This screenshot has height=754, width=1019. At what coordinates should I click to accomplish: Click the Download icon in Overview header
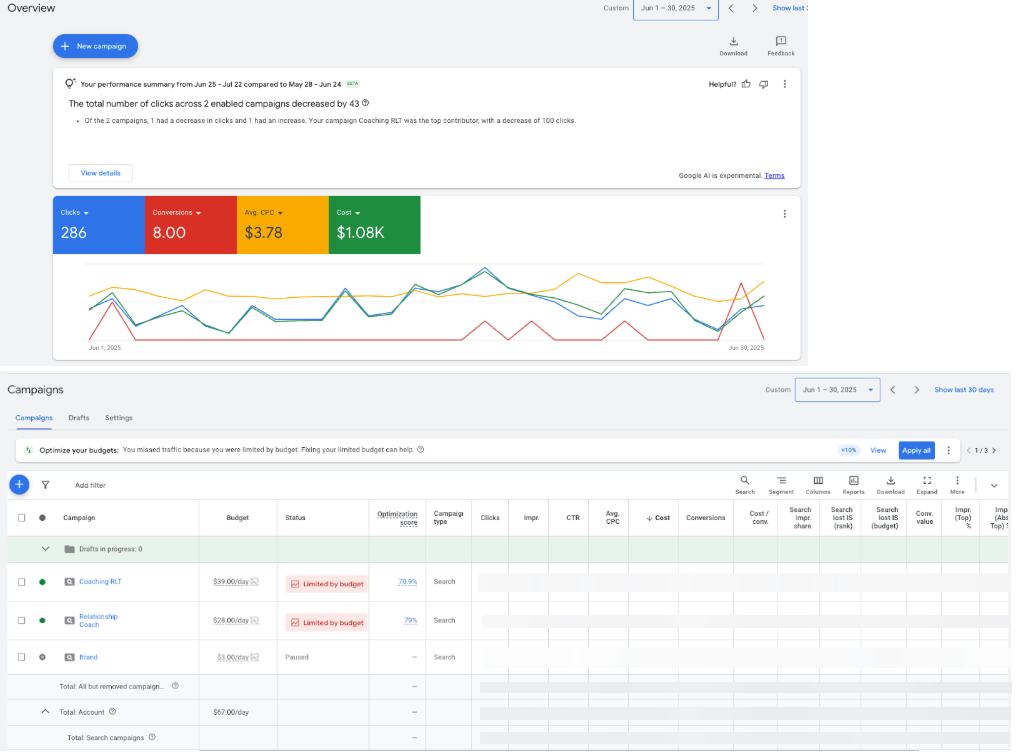pos(733,42)
